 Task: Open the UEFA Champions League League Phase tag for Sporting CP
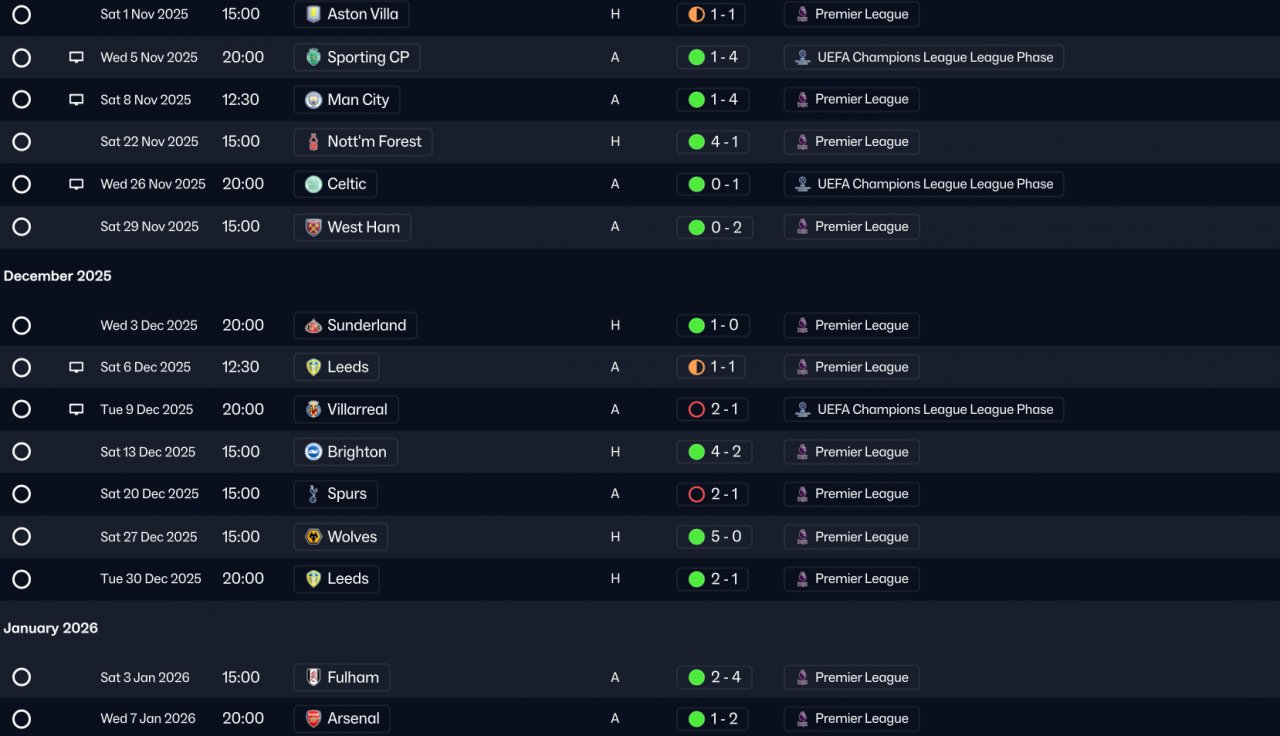click(x=923, y=58)
